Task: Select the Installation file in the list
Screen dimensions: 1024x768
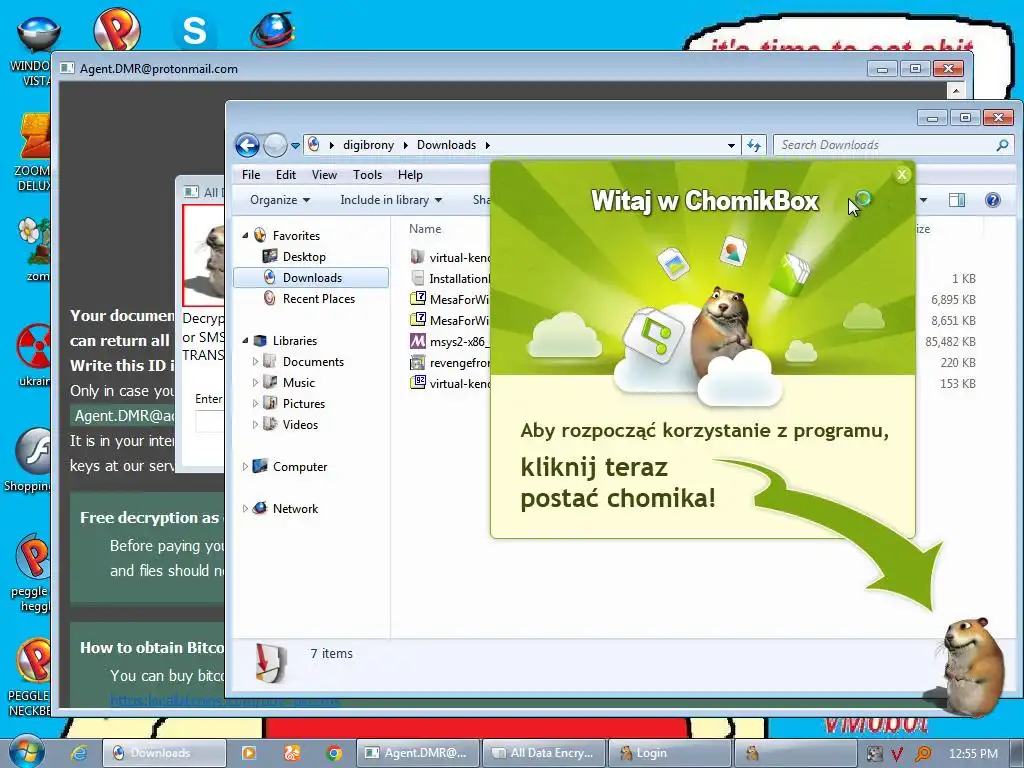Action: tap(450, 278)
